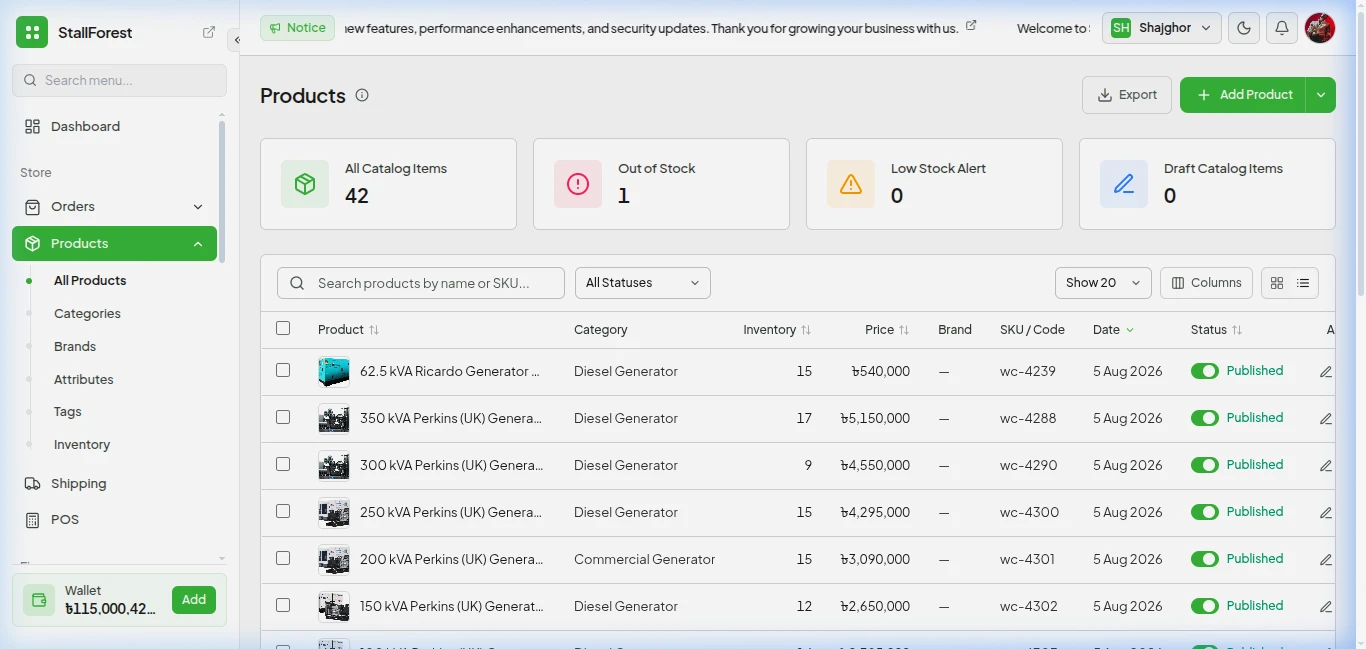The width and height of the screenshot is (1366, 649).
Task: Click the Export button
Action: tap(1127, 95)
